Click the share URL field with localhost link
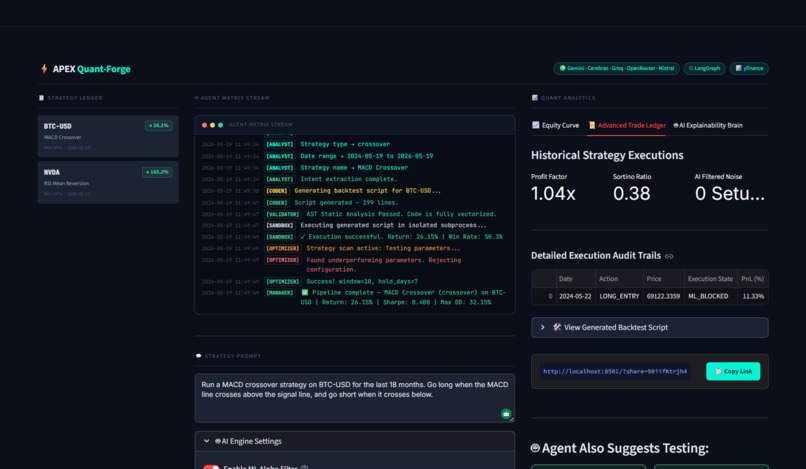This screenshot has height=469, width=806. [615, 371]
